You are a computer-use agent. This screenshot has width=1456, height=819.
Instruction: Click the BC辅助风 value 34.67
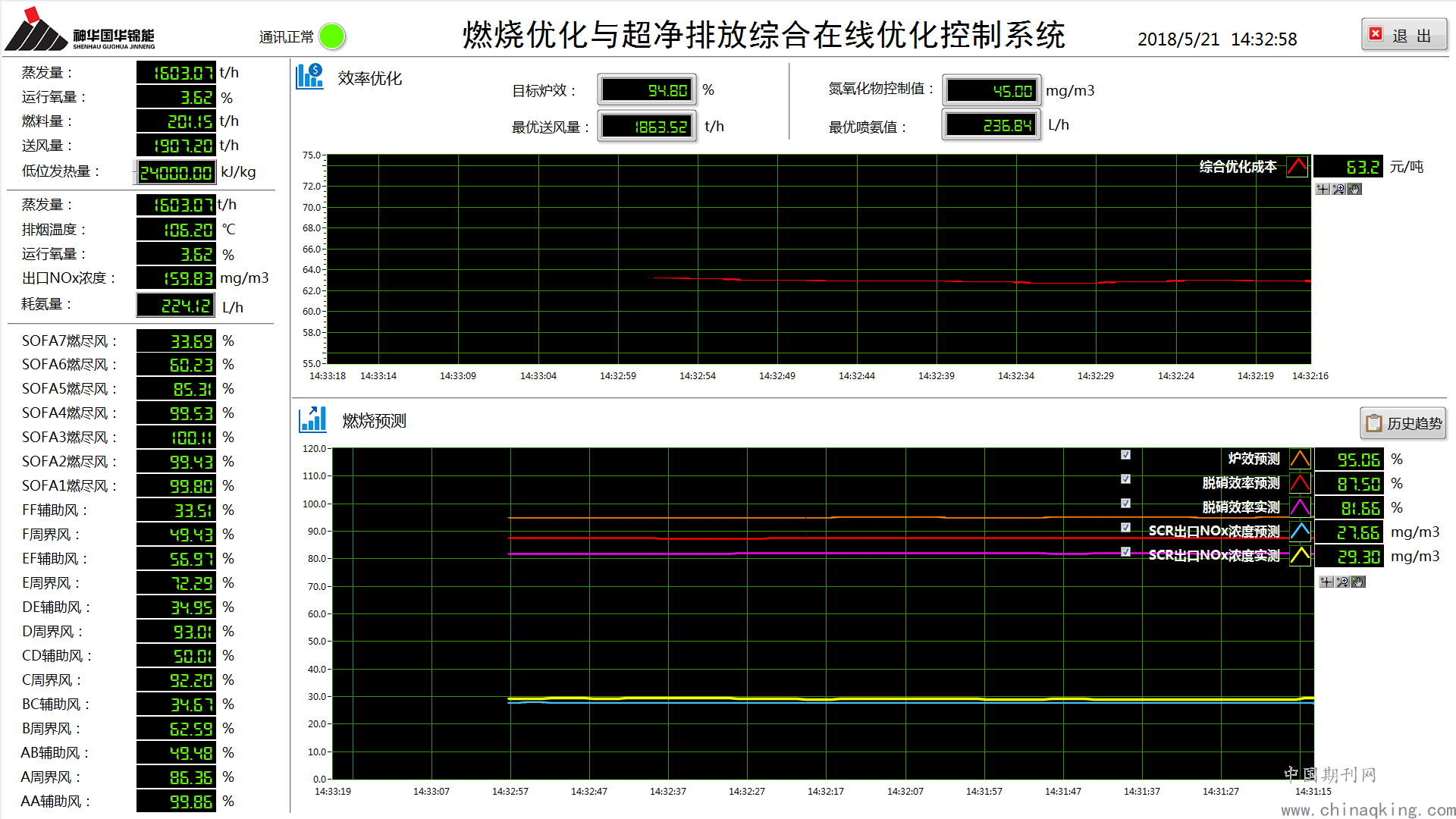176,704
